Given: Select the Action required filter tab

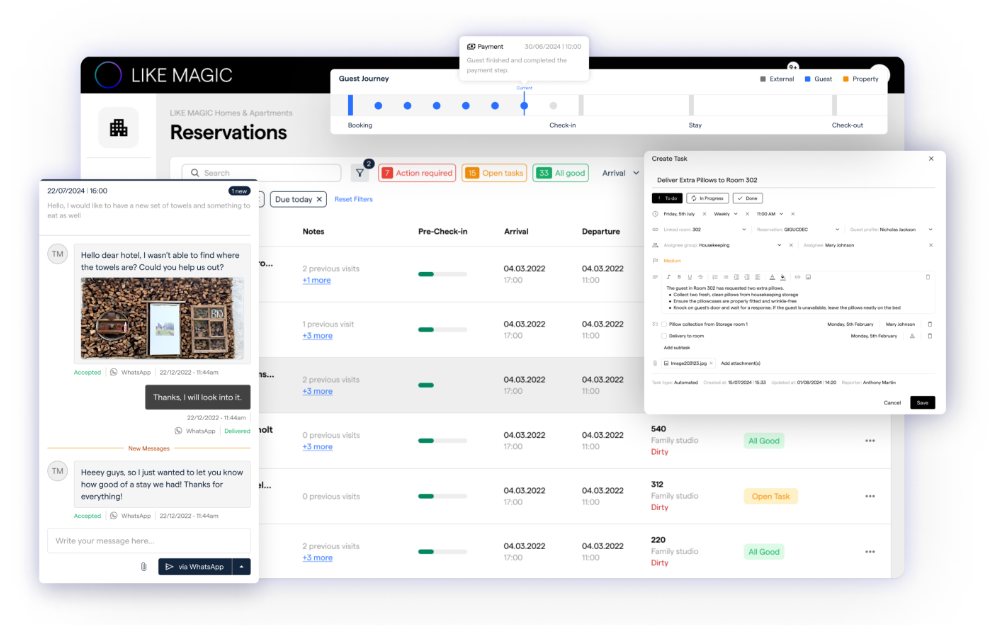Looking at the screenshot, I should [417, 173].
